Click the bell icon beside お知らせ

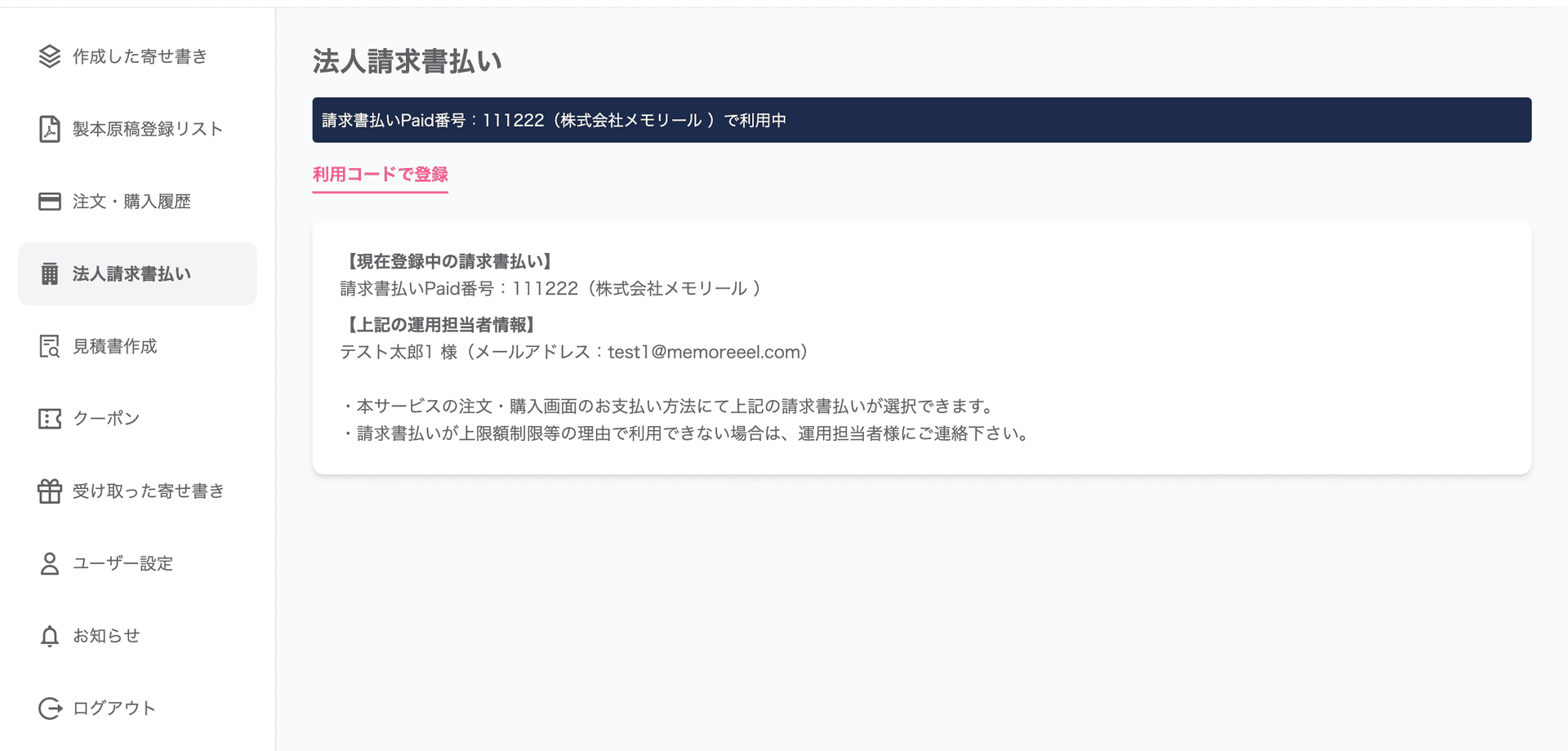coord(50,636)
